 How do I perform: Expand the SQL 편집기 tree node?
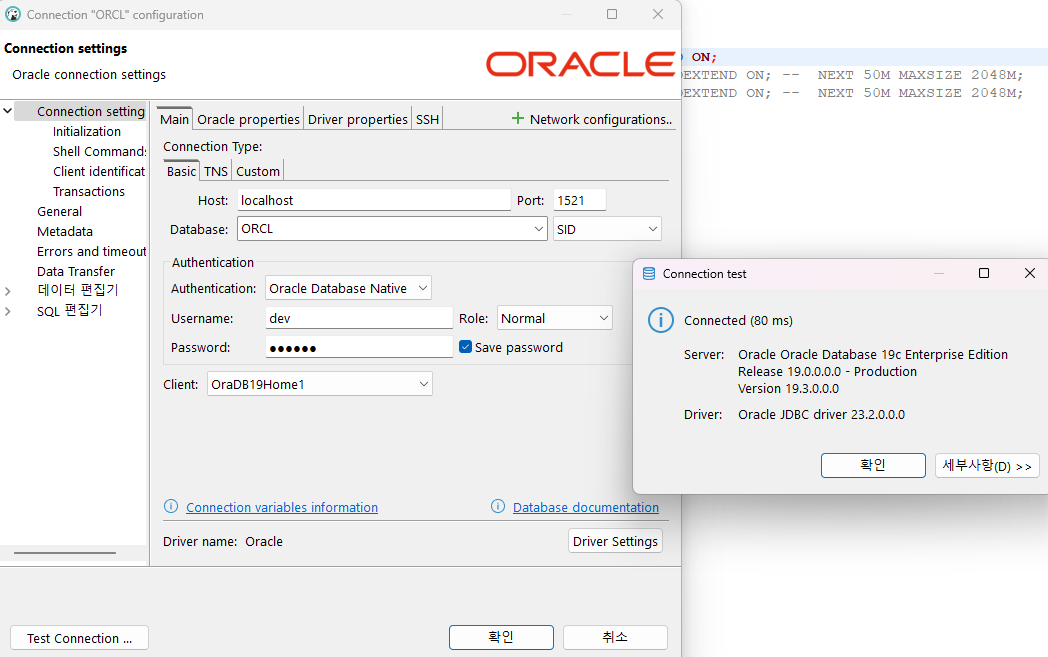(x=7, y=311)
